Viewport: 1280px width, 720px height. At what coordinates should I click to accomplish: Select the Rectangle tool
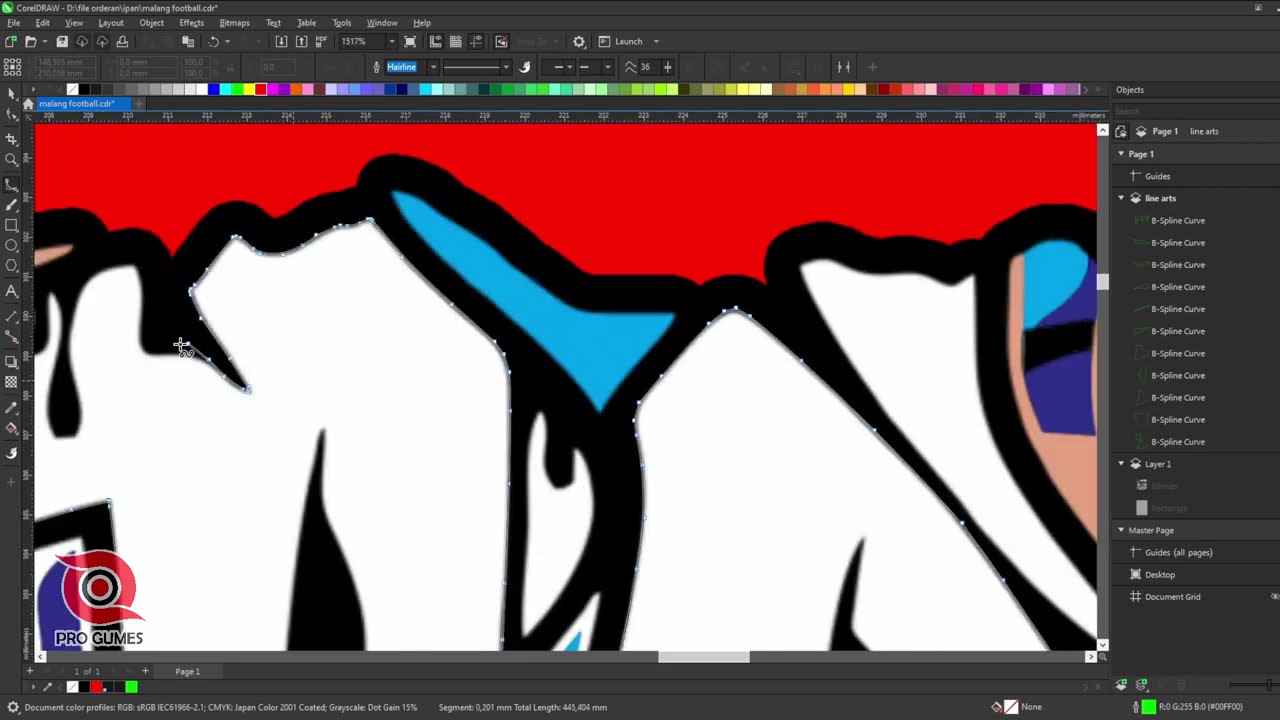tap(11, 225)
